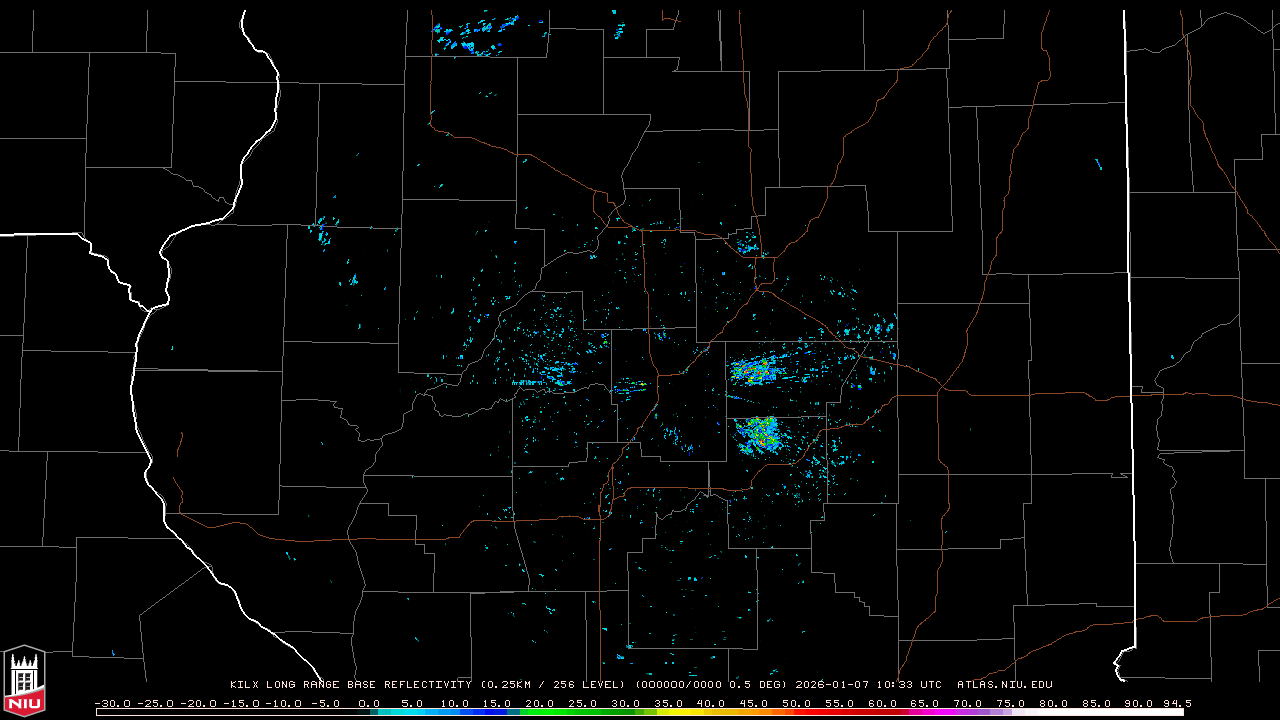Click the 10:33 UTC timestamp
The image size is (1280, 720).
click(909, 684)
